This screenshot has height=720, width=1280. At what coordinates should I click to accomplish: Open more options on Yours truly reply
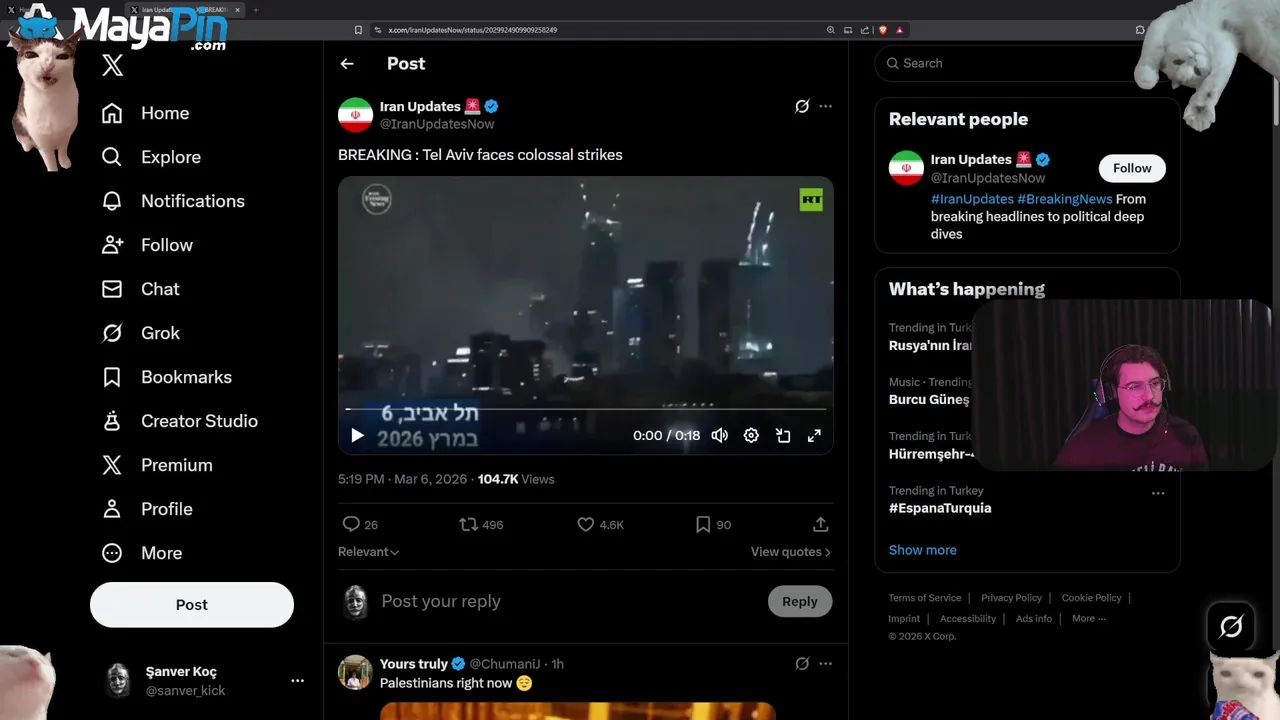[825, 663]
